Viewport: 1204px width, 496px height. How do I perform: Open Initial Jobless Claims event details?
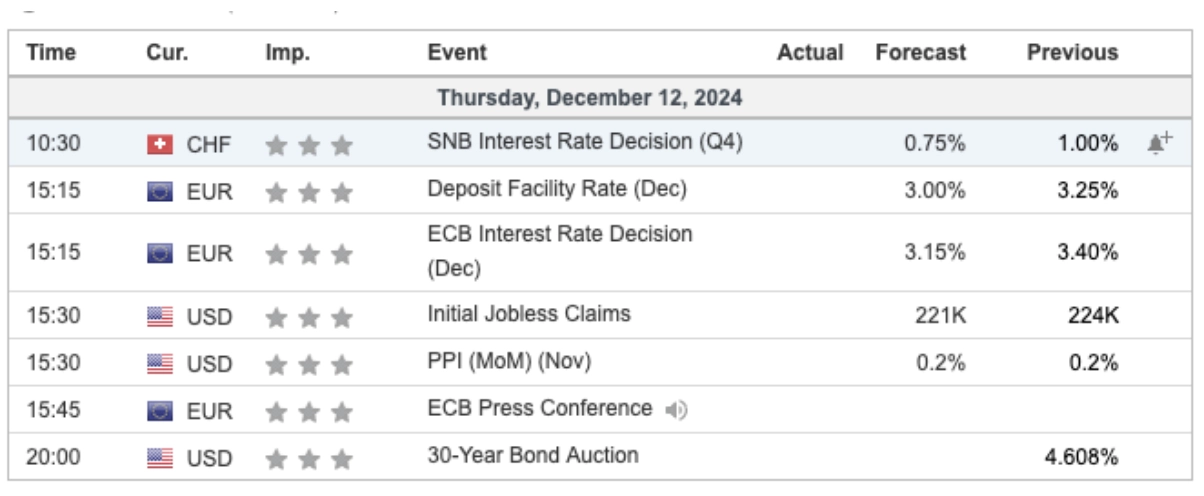529,314
